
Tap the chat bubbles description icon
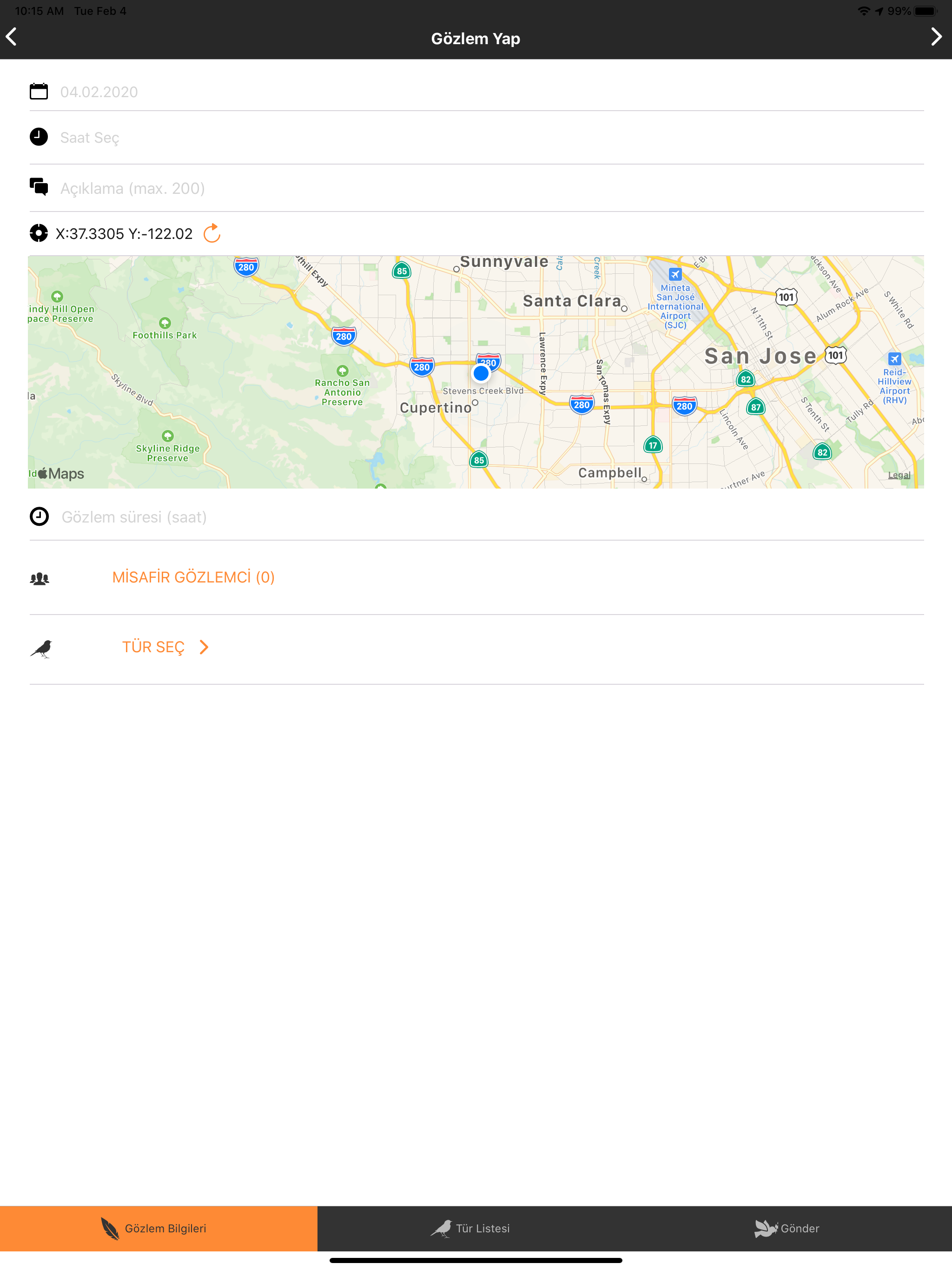click(39, 186)
